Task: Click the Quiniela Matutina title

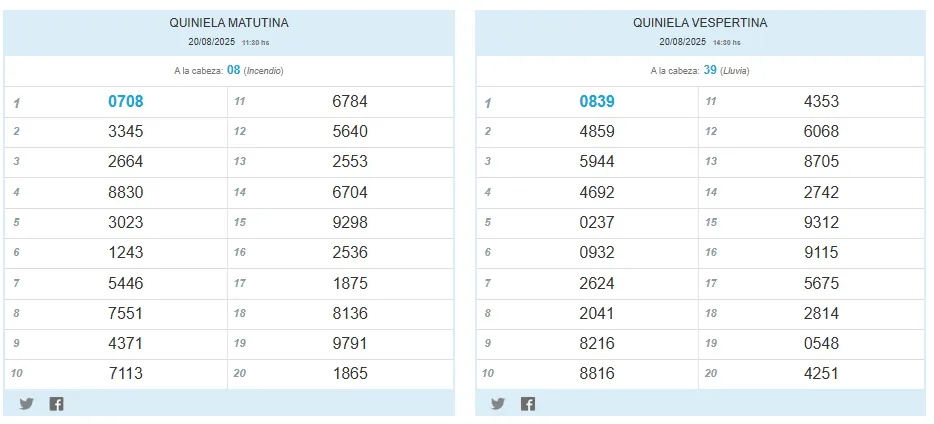Action: (229, 23)
